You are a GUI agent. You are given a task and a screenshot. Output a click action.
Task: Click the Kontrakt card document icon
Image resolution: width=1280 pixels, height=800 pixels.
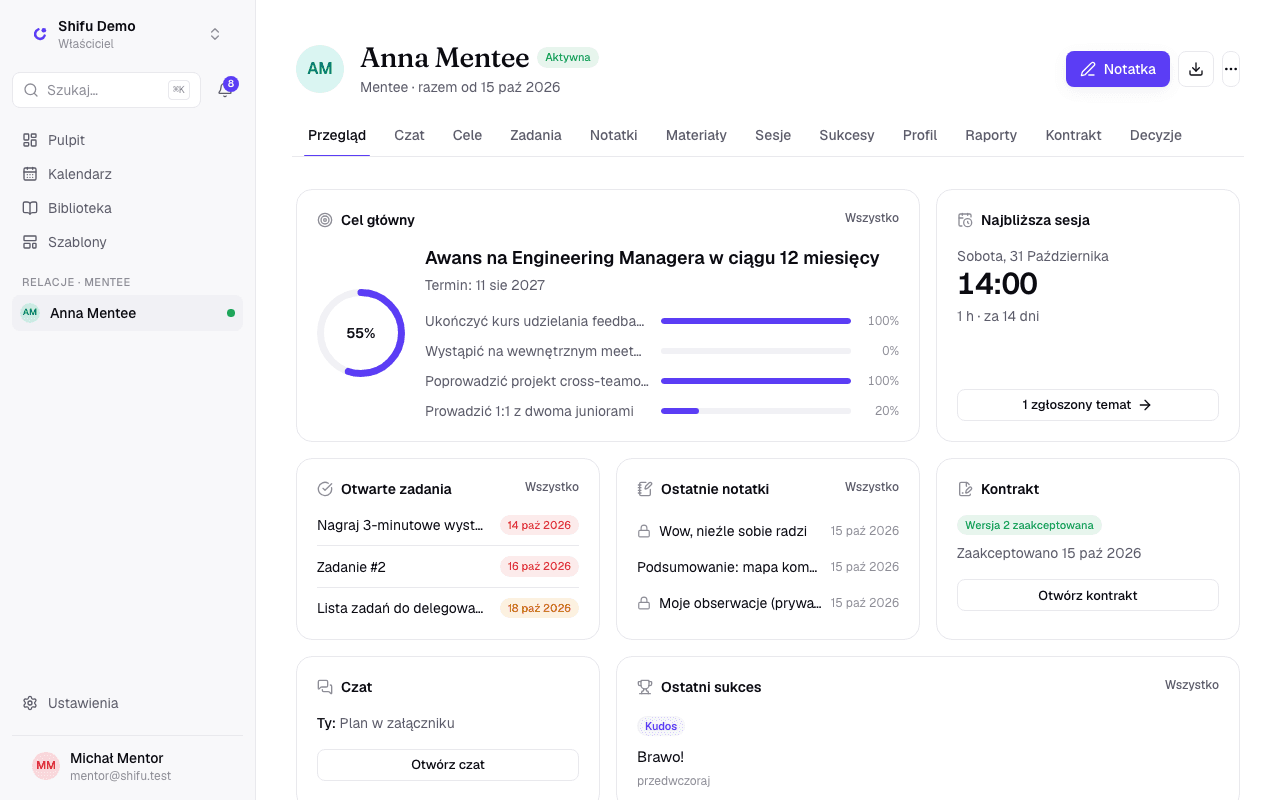965,489
